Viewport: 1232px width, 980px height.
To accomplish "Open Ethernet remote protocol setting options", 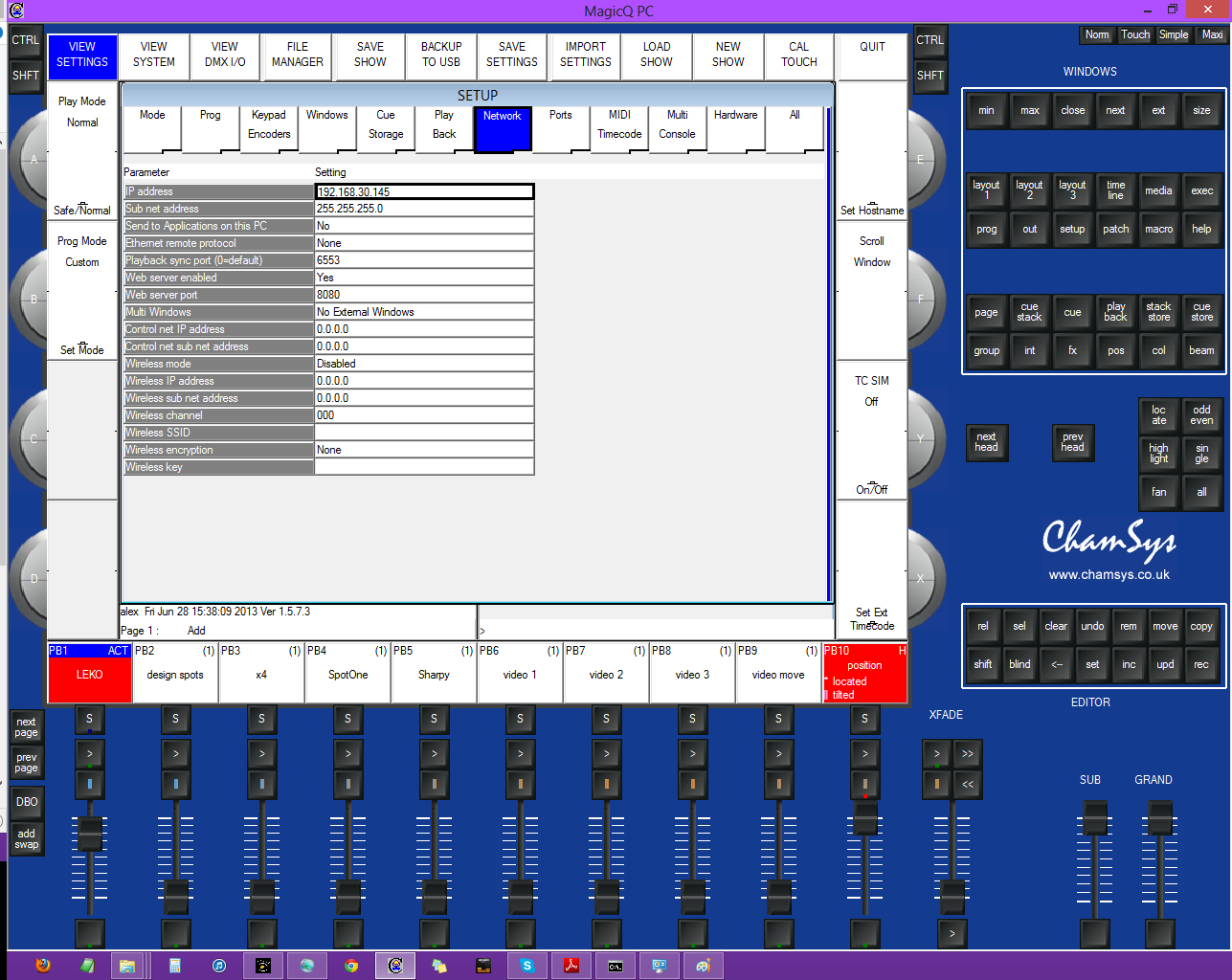I will (424, 243).
